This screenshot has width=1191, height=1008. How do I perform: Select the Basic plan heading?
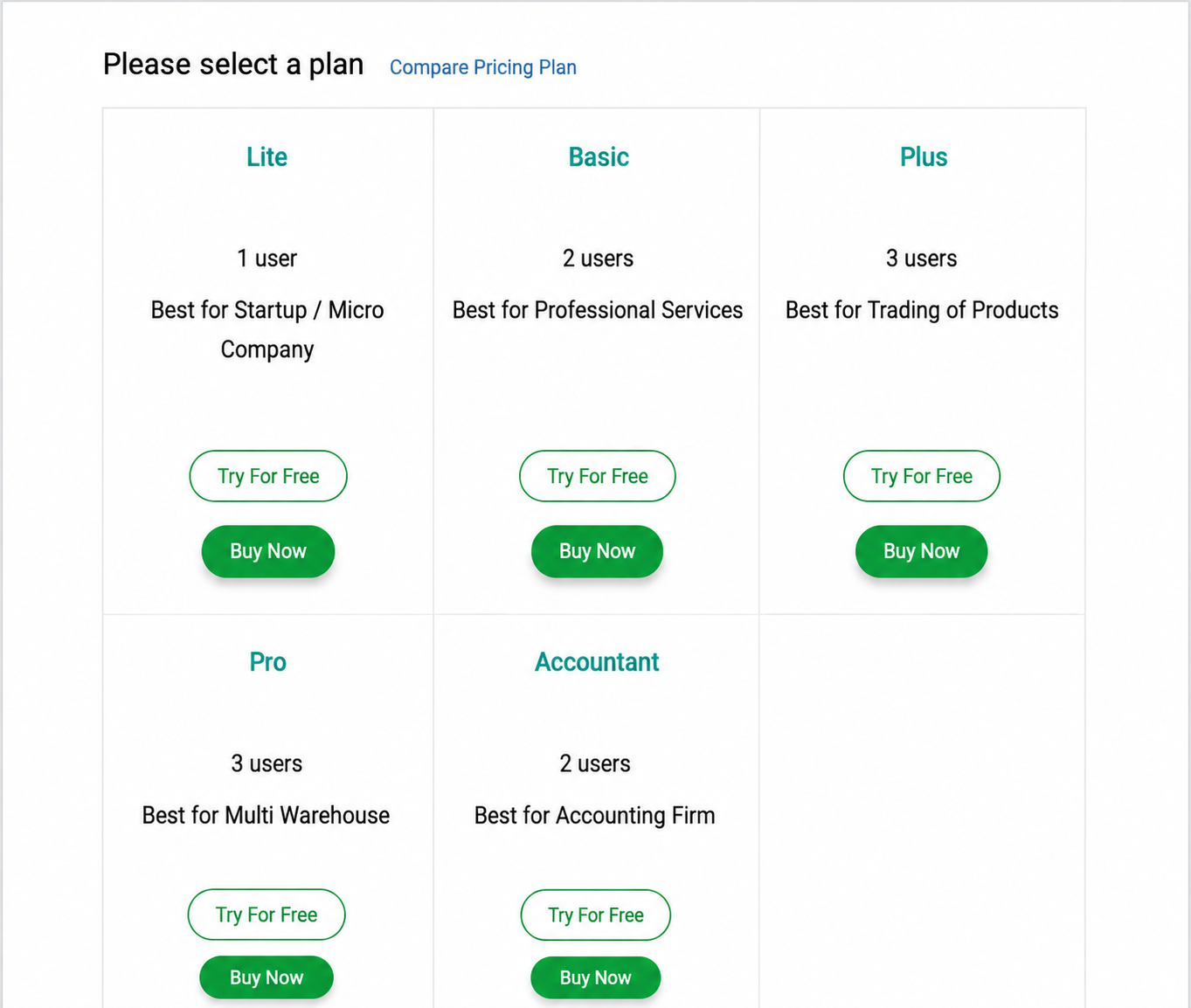tap(599, 157)
